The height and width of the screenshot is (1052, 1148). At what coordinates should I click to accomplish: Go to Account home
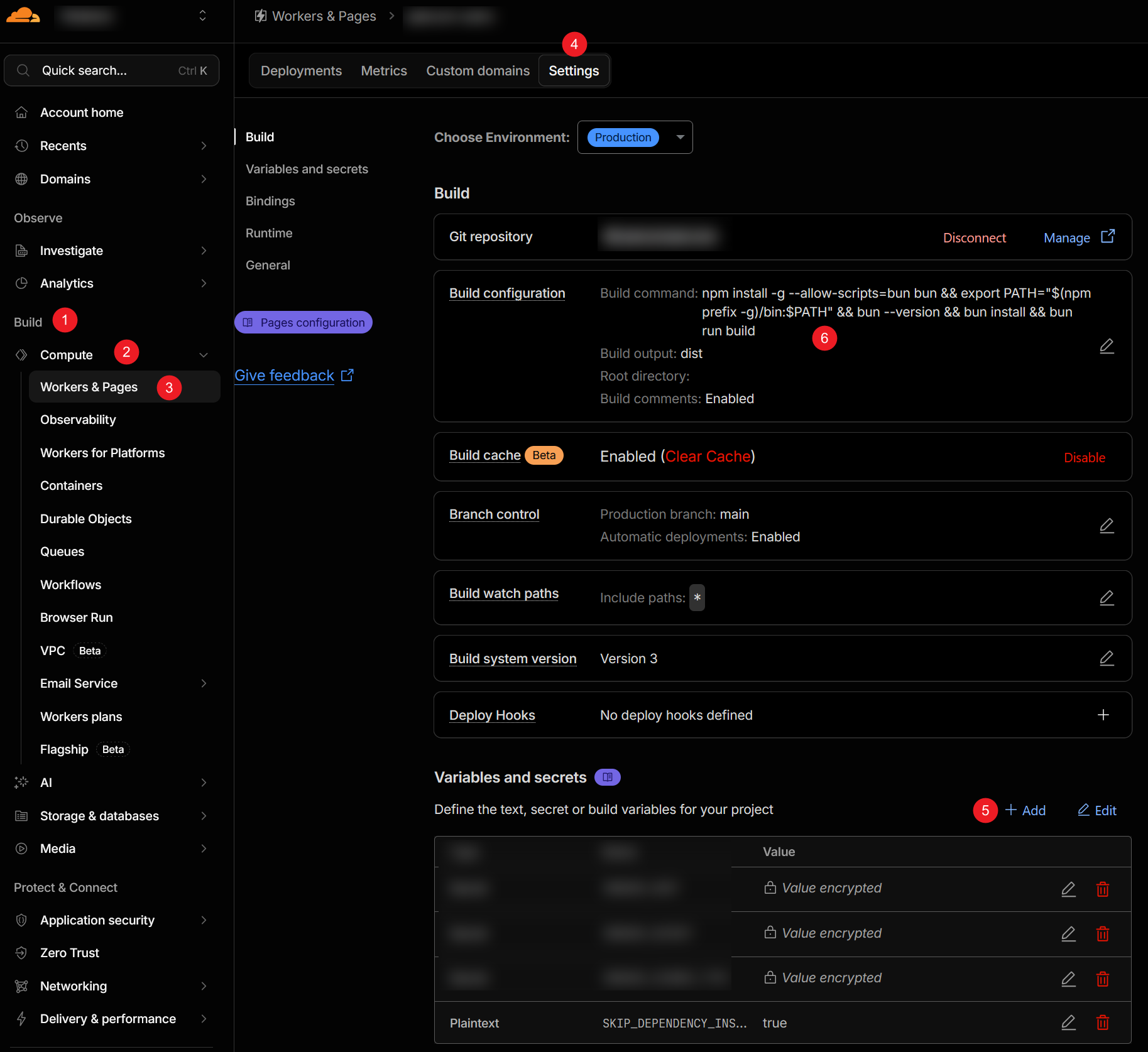pos(82,112)
